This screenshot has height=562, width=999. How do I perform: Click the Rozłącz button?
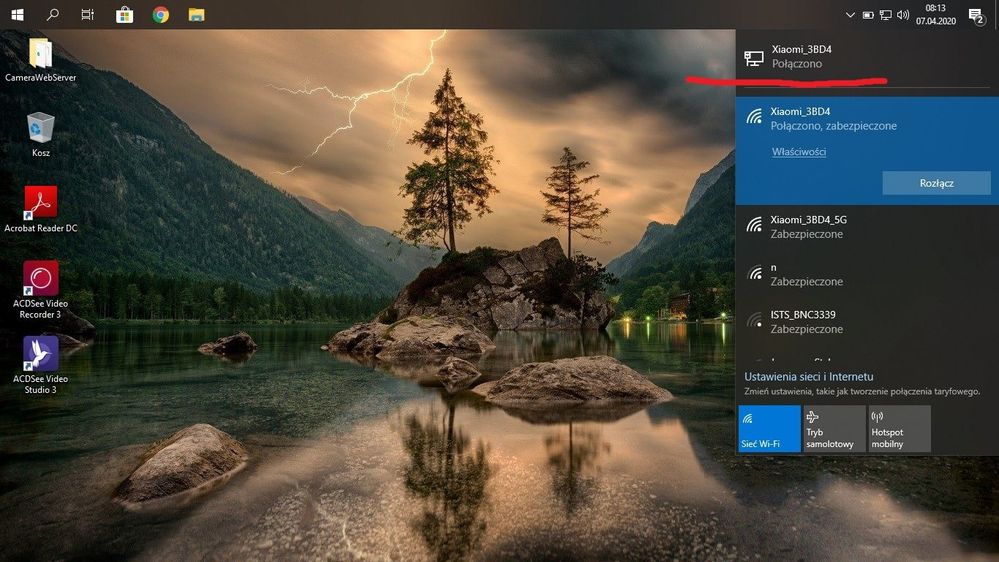tap(936, 183)
